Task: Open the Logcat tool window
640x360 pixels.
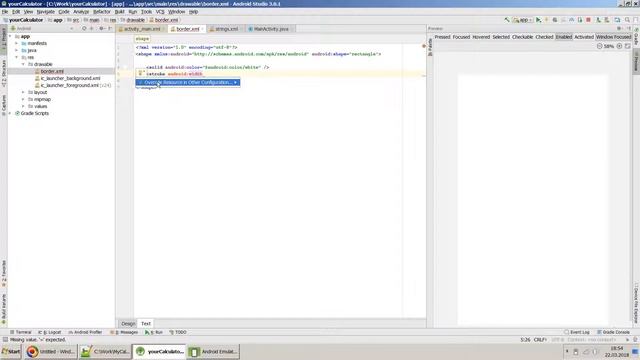Action: click(49, 332)
